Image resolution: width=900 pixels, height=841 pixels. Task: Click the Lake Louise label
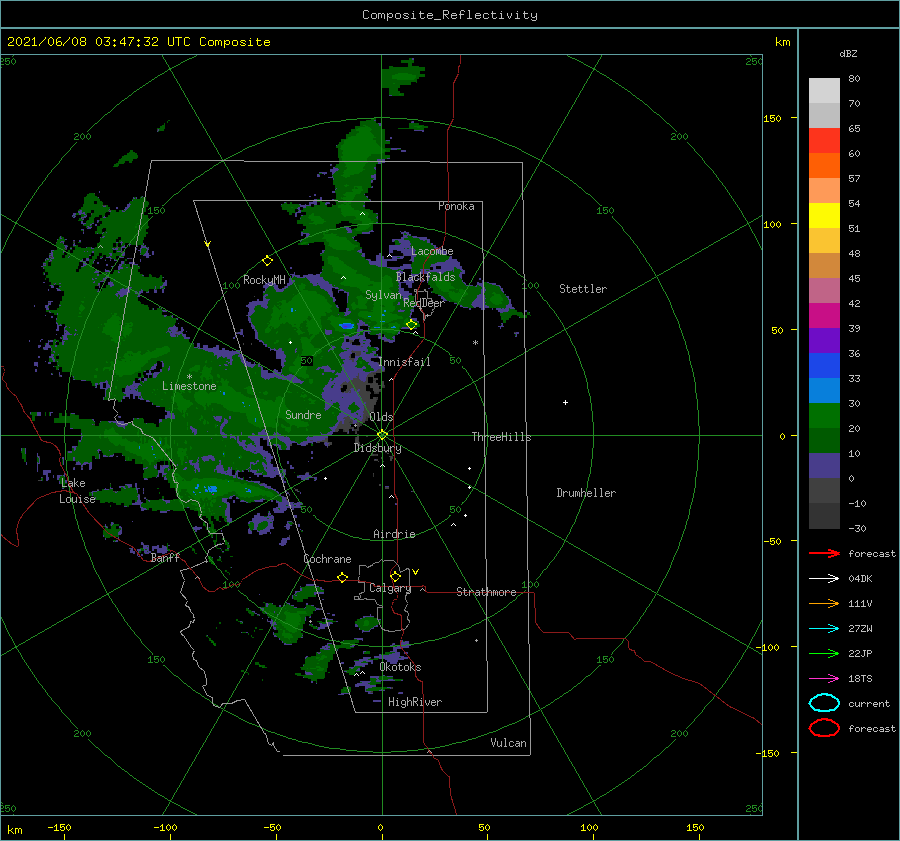77,491
